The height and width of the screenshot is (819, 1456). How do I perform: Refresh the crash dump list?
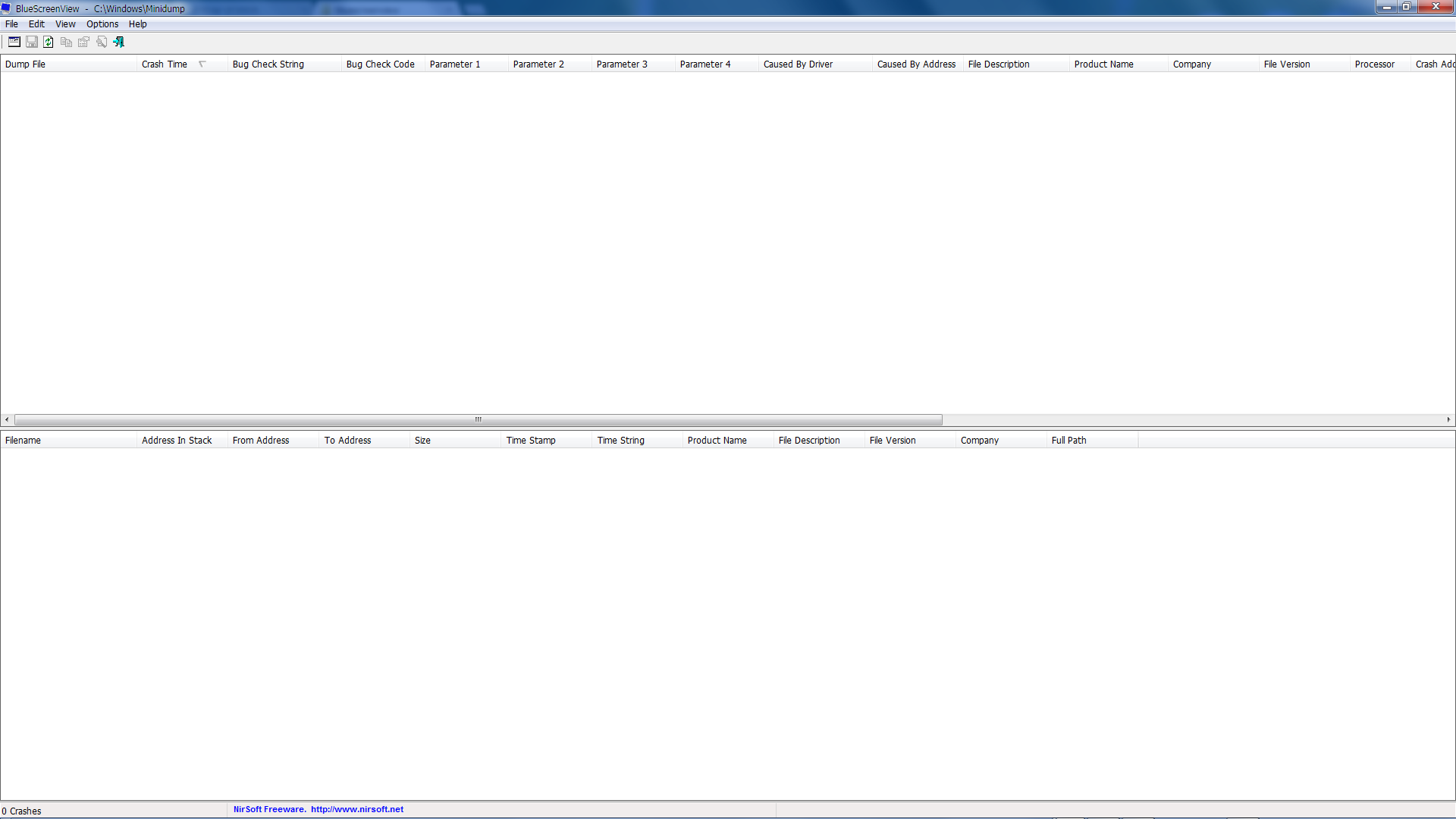coord(49,42)
